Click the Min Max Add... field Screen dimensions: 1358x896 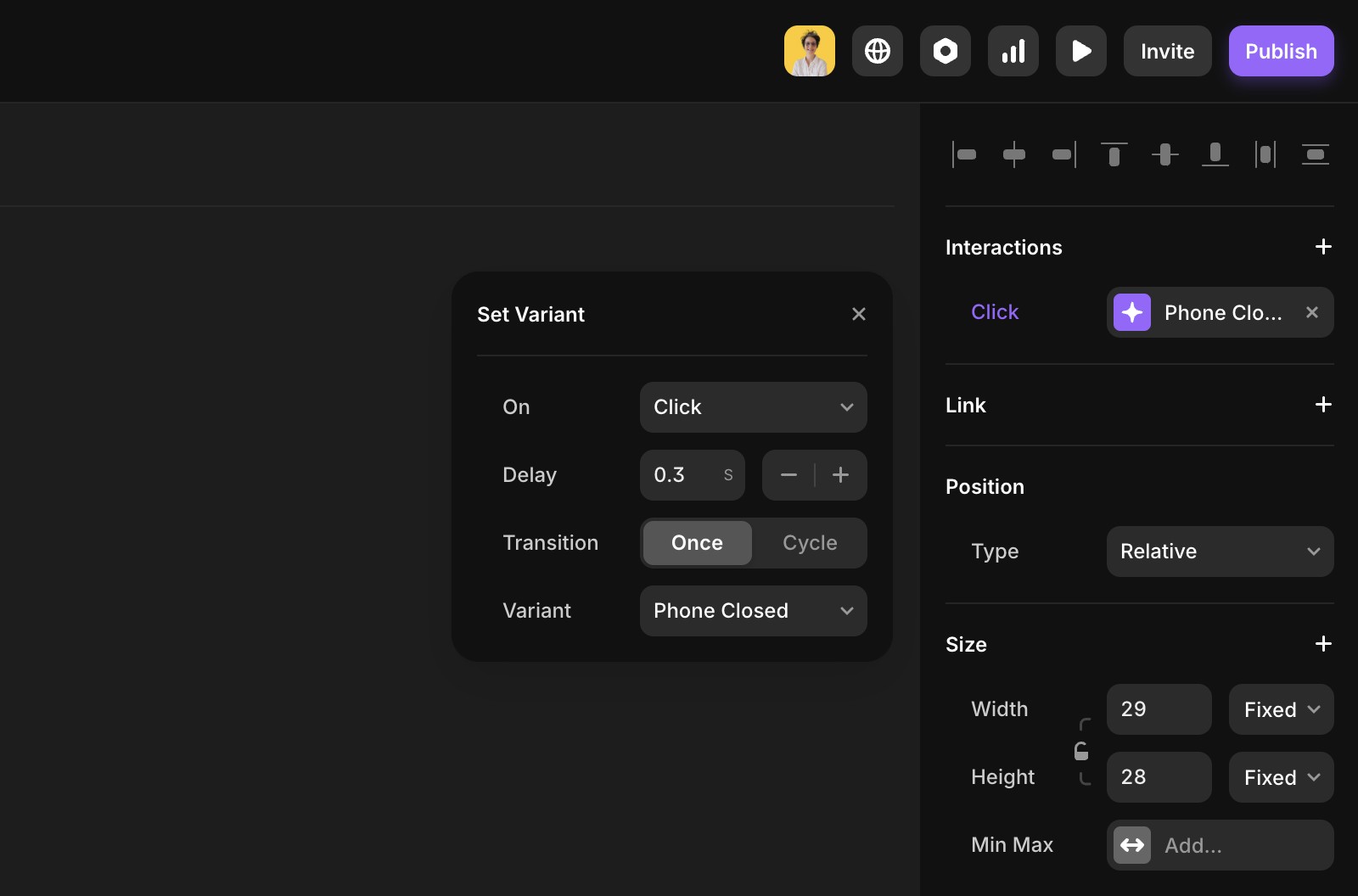1221,845
